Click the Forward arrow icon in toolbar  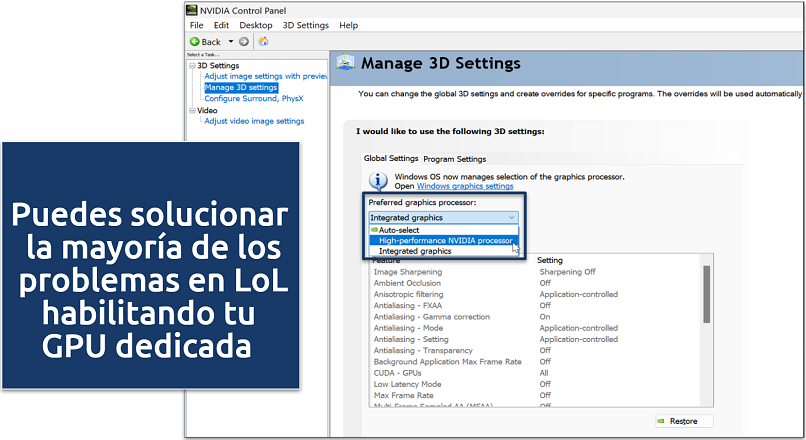[x=243, y=42]
